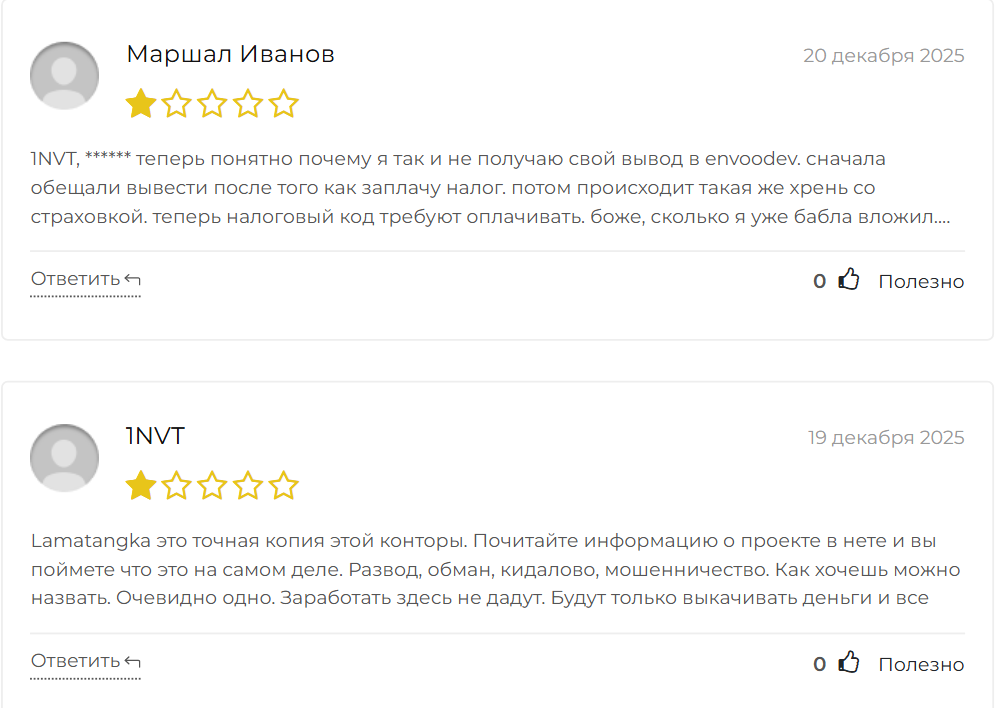Click the date 19 декабря 2025
995x708 pixels.
886,438
